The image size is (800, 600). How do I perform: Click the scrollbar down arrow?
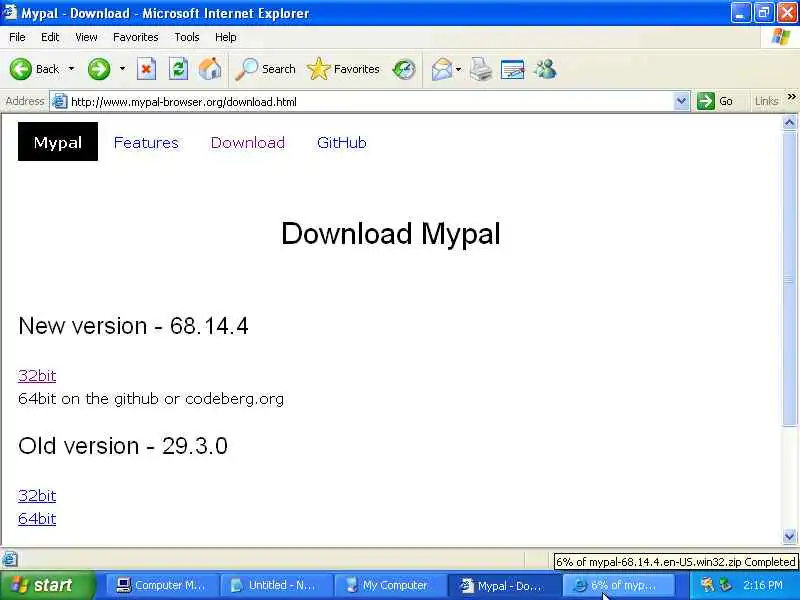[789, 536]
